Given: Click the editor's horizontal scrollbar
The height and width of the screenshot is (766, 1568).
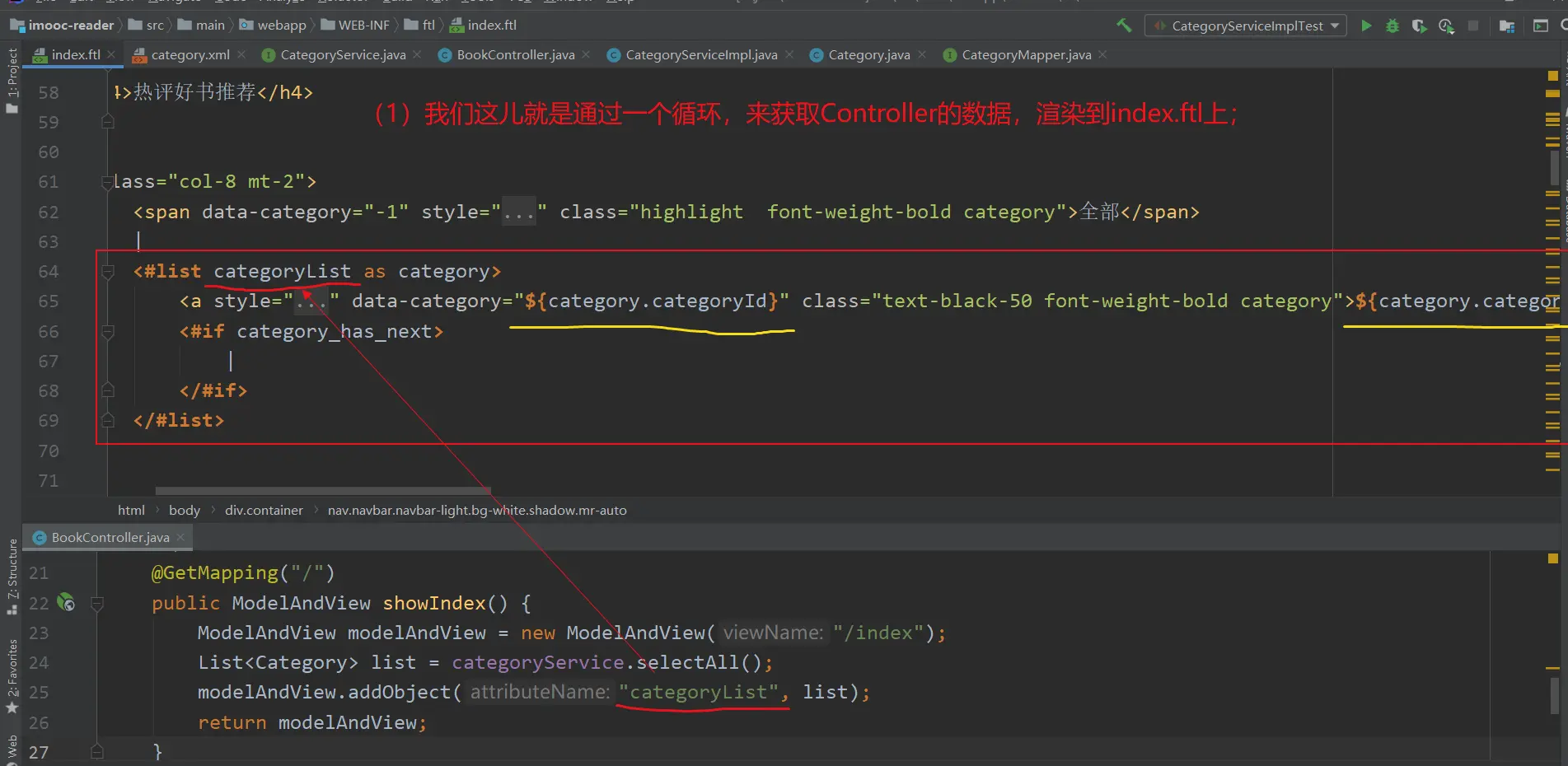Looking at the screenshot, I should [323, 491].
